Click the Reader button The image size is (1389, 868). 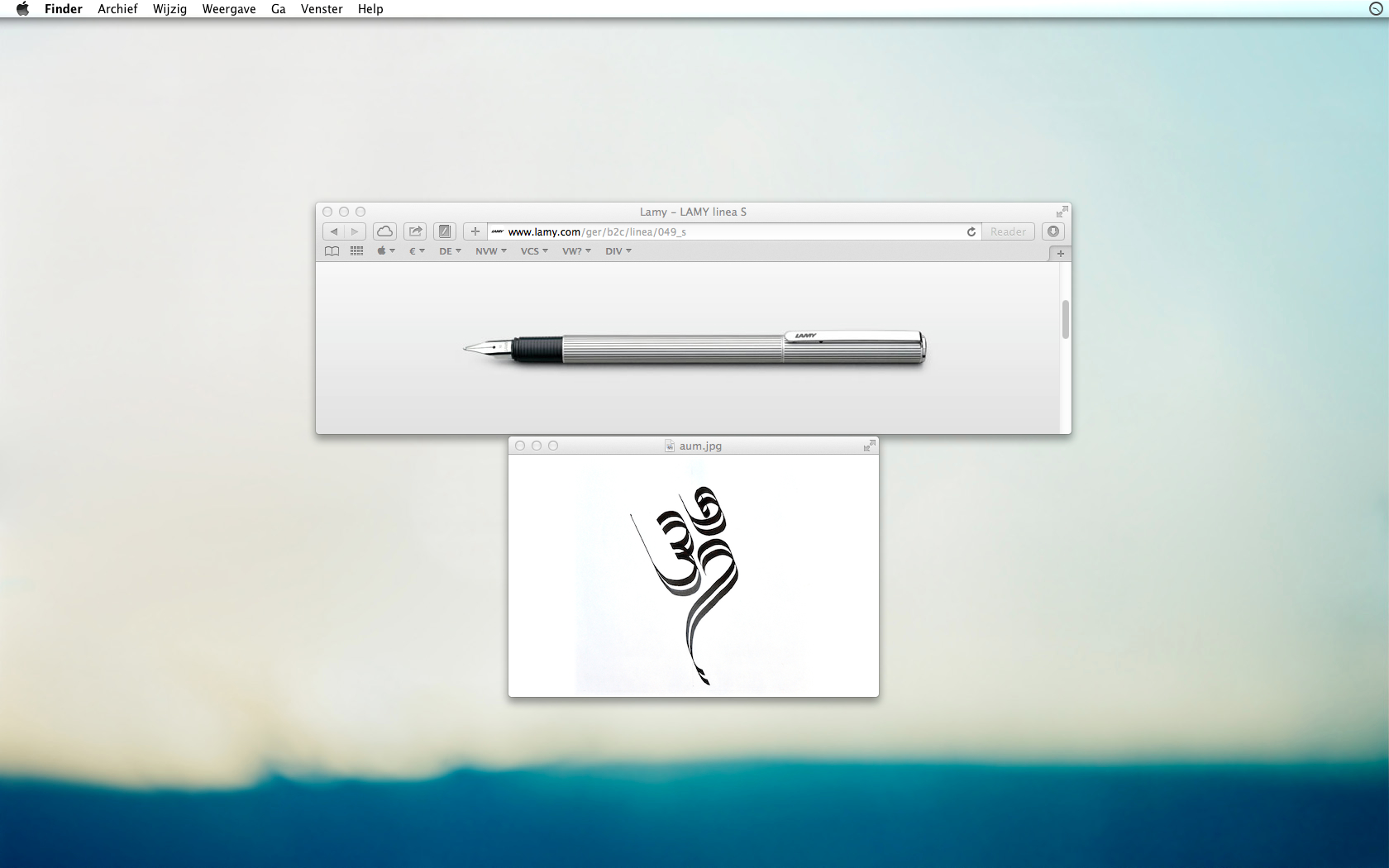pos(1008,231)
